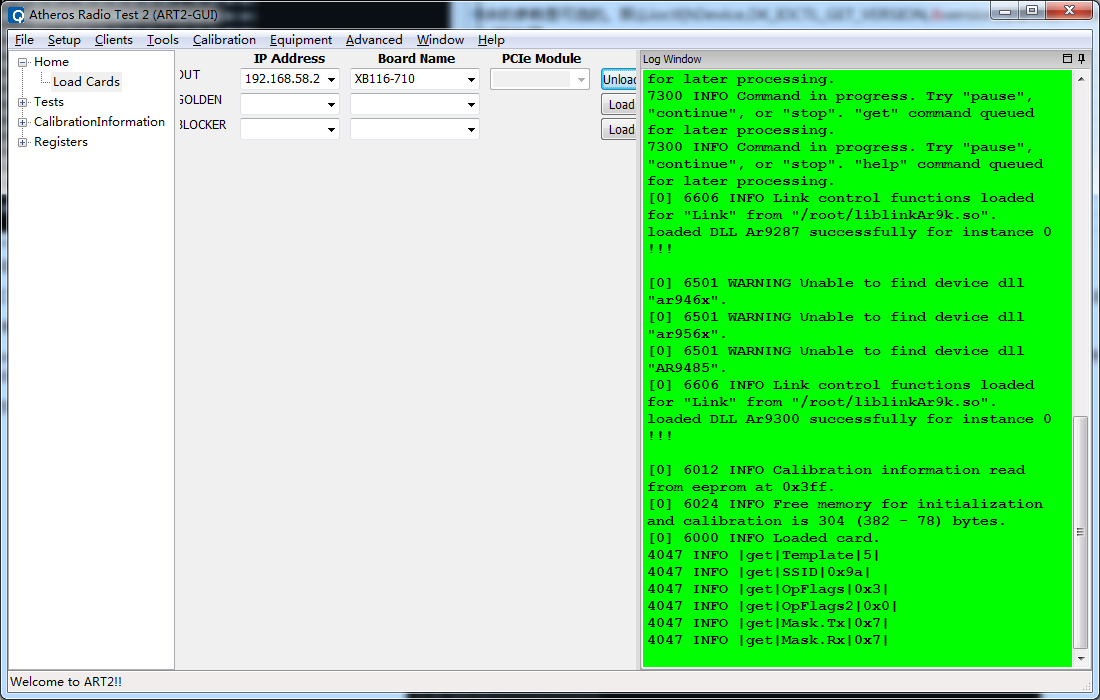Viewport: 1100px width, 700px height.
Task: Click the PCIe Module column header
Action: 541,59
